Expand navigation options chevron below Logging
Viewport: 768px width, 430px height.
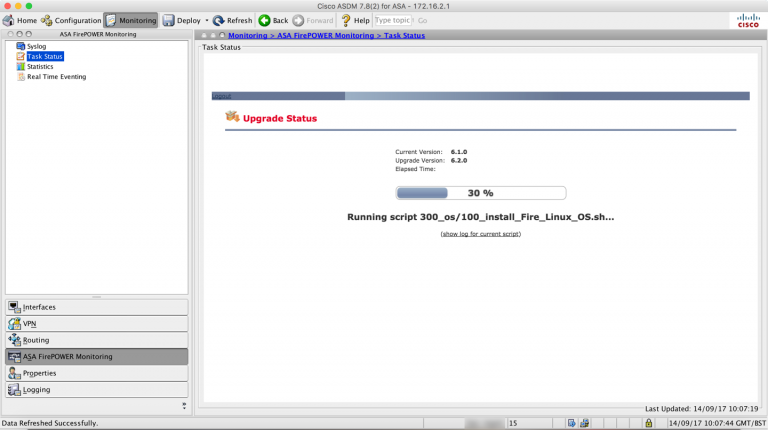click(x=184, y=406)
